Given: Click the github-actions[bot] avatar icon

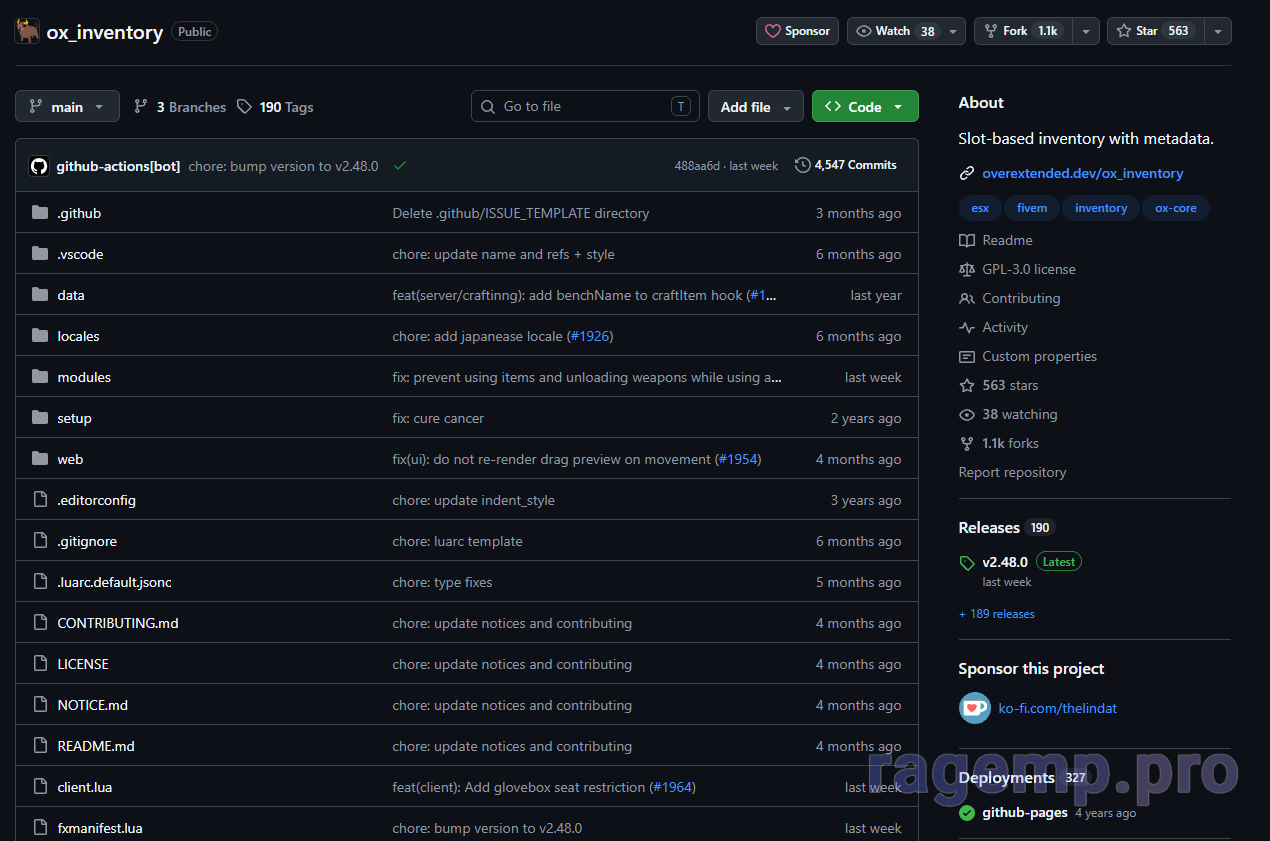Looking at the screenshot, I should pyautogui.click(x=39, y=166).
